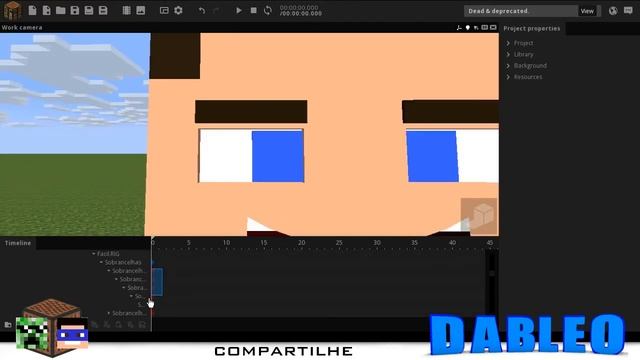Redo the last undone action
Screen dimensions: 640x360
click(216, 10)
